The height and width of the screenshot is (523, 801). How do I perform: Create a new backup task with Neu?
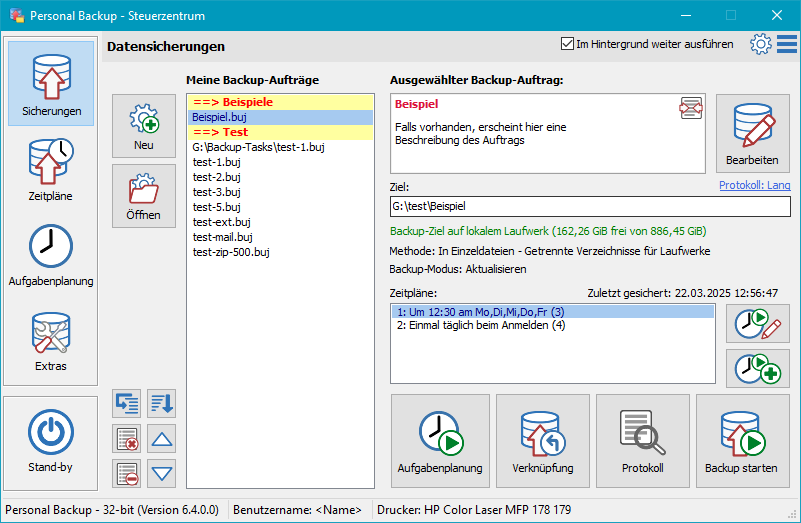(144, 126)
